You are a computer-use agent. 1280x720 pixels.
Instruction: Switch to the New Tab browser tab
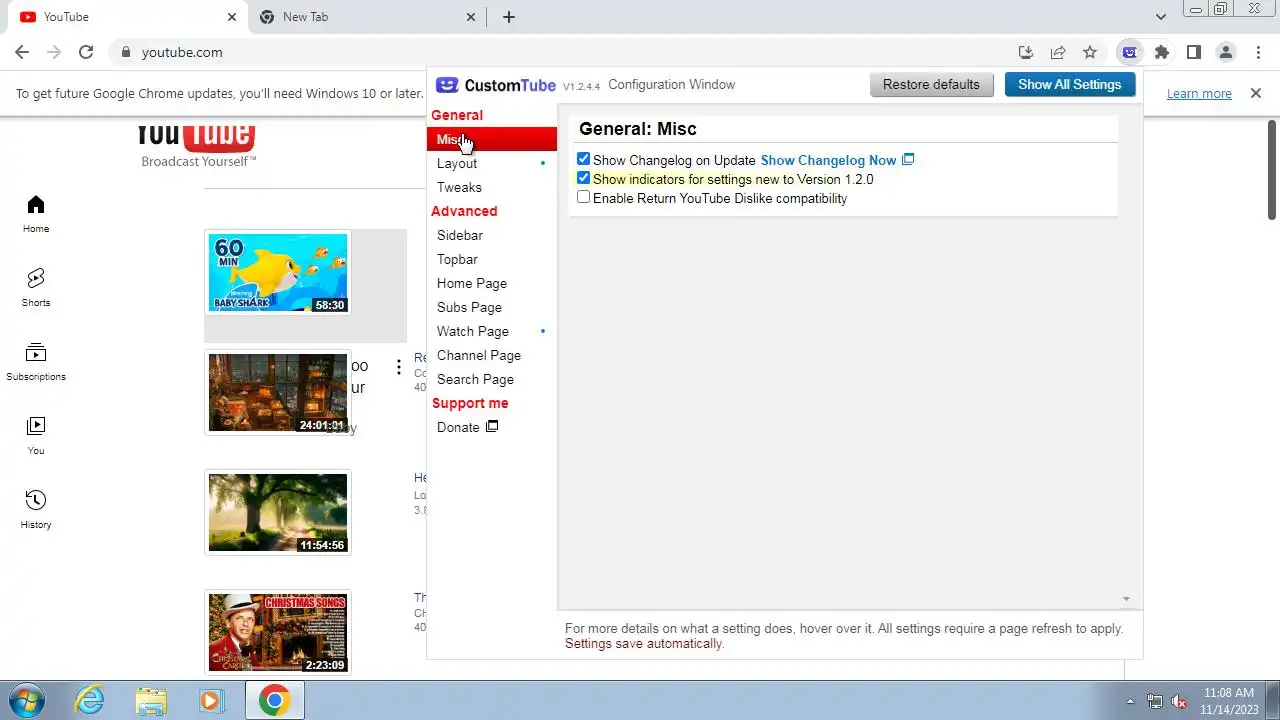(366, 17)
